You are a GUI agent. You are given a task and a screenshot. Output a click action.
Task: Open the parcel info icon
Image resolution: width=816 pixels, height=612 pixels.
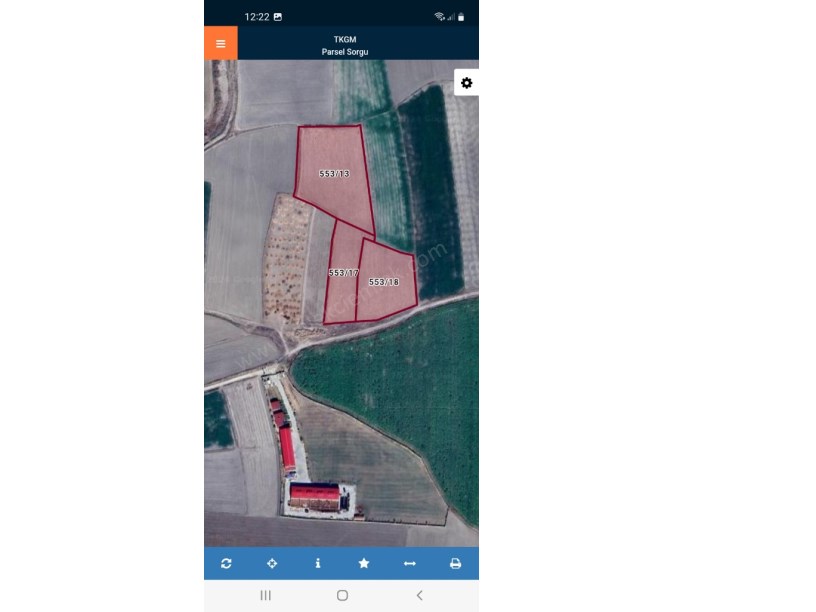[x=318, y=563]
